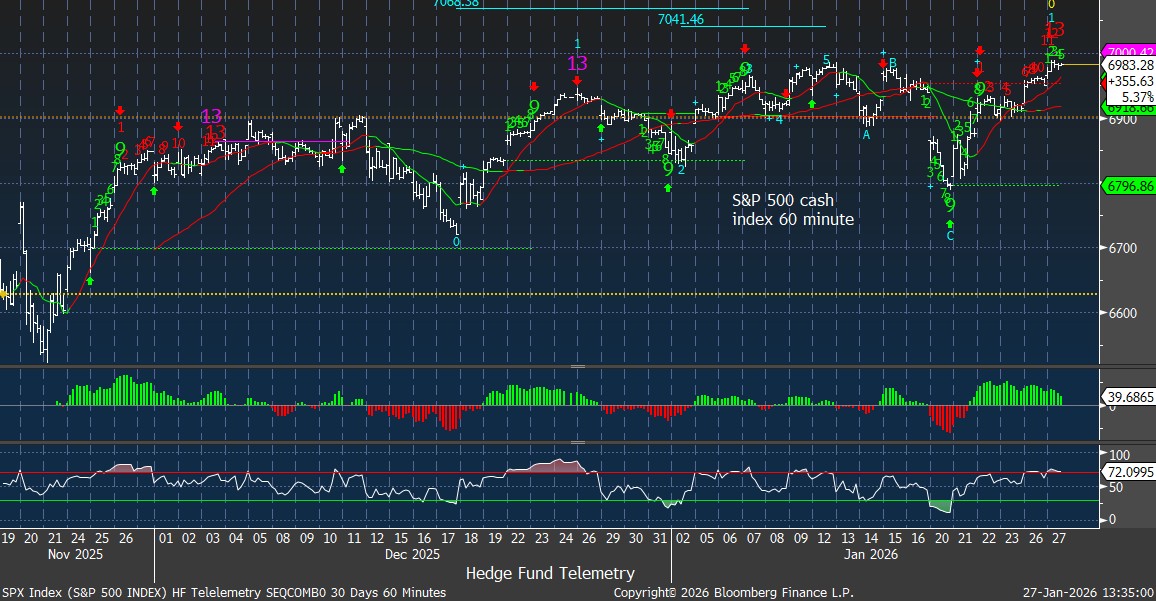
Task: Click the magenta 13 countdown above Dec 25 bars
Action: (577, 64)
